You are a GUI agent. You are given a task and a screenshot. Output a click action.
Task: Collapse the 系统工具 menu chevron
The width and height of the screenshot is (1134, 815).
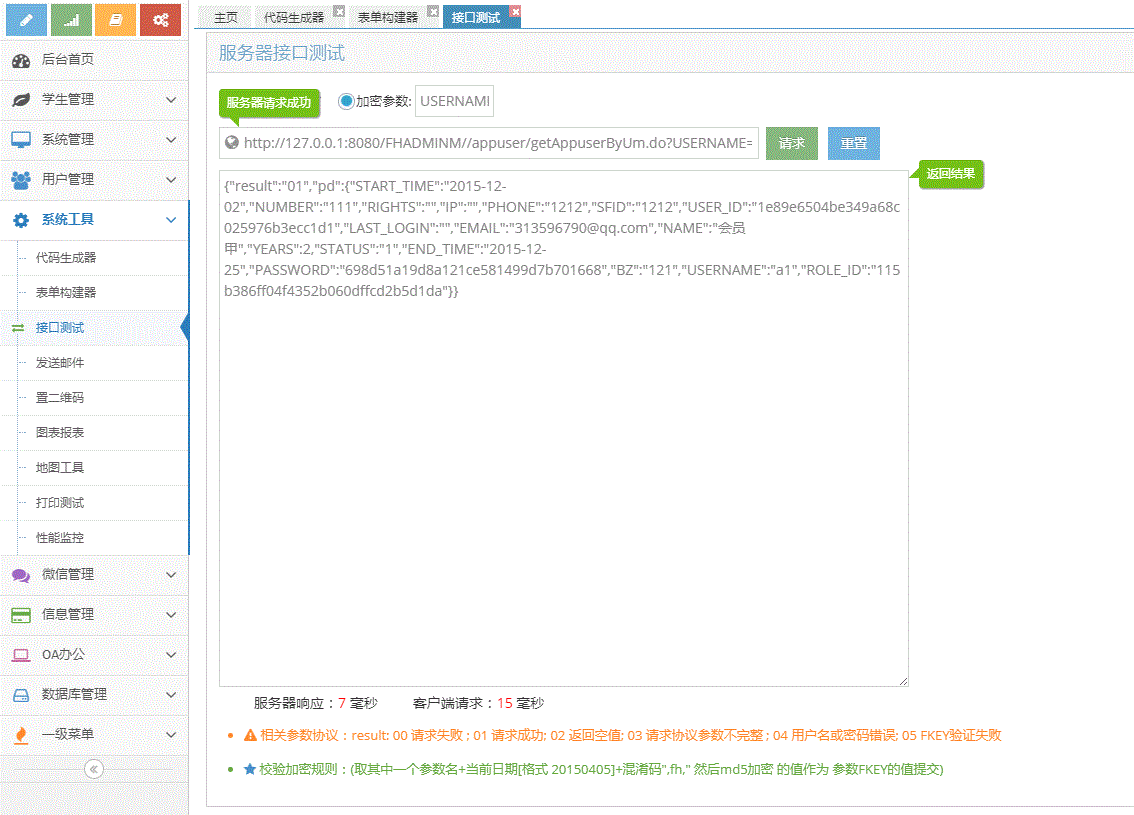[171, 220]
